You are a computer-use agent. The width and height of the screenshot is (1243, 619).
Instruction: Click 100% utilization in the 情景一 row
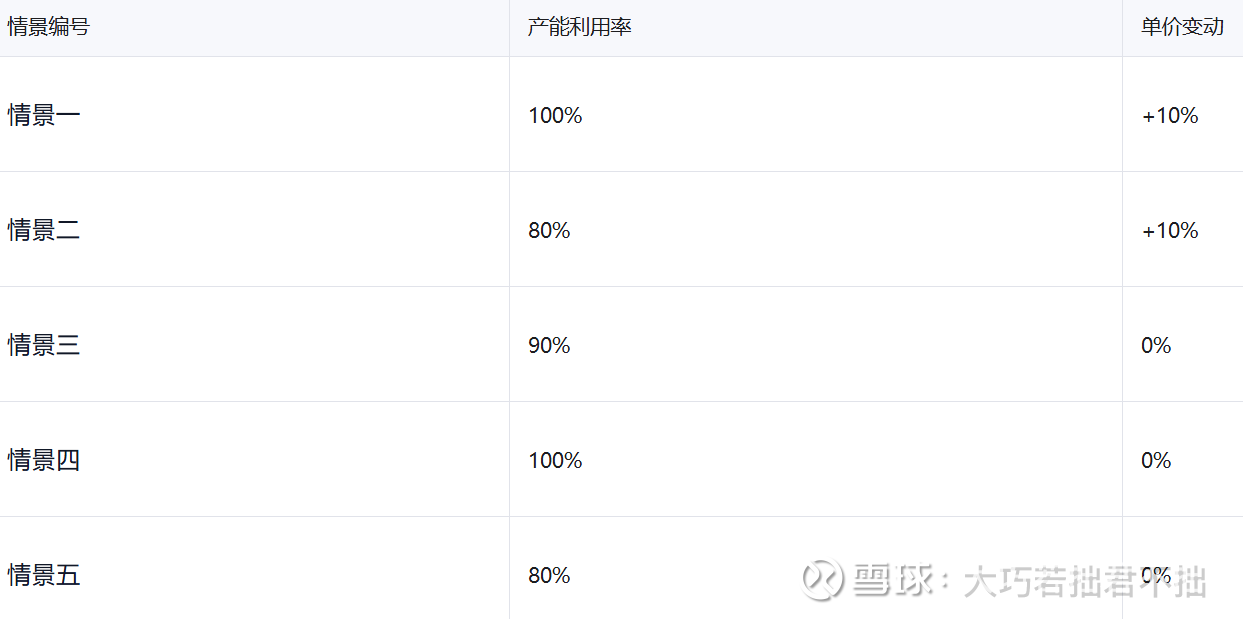coord(555,115)
